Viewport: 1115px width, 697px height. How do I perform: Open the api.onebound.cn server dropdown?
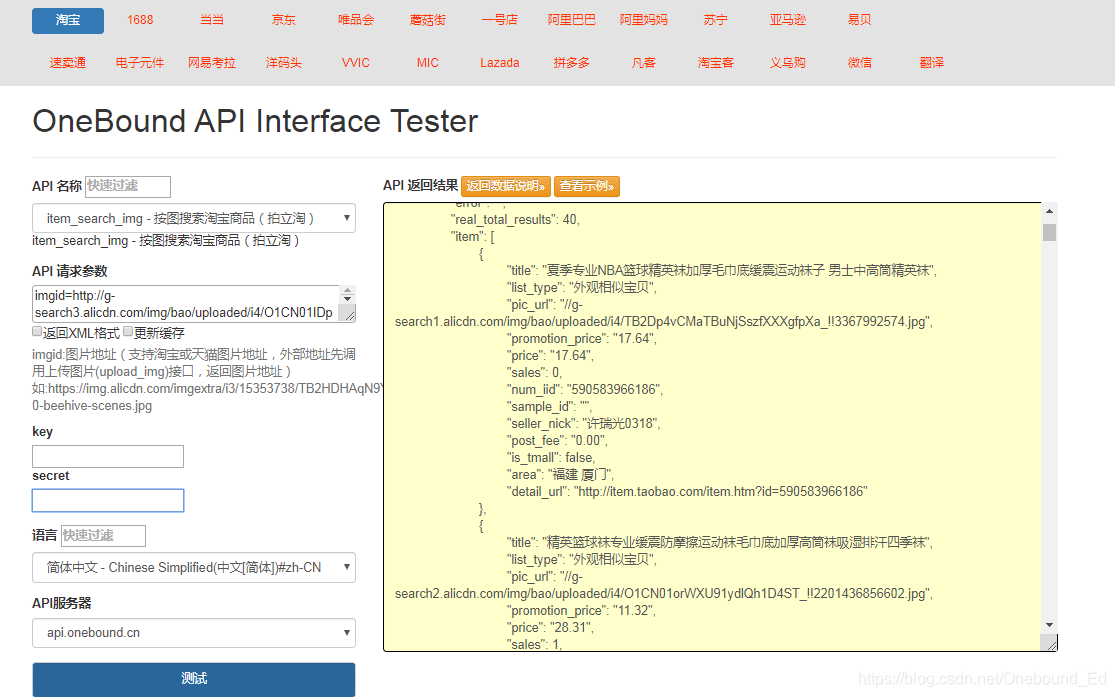pyautogui.click(x=193, y=633)
